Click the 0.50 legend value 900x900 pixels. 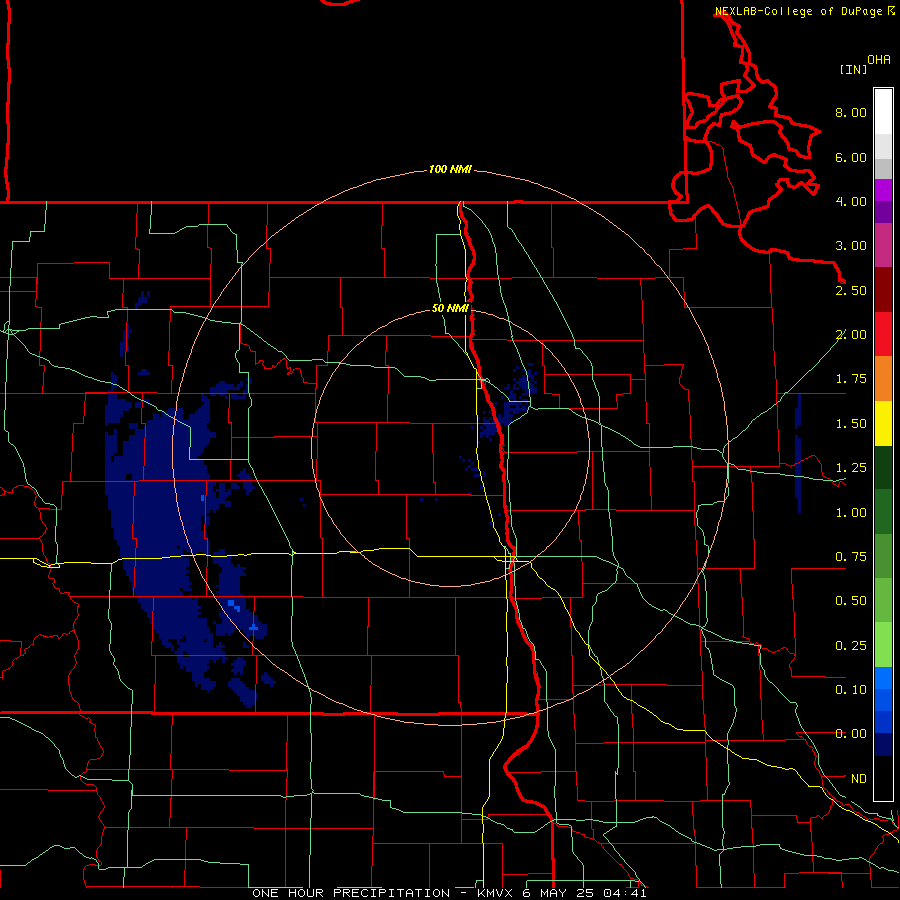851,601
